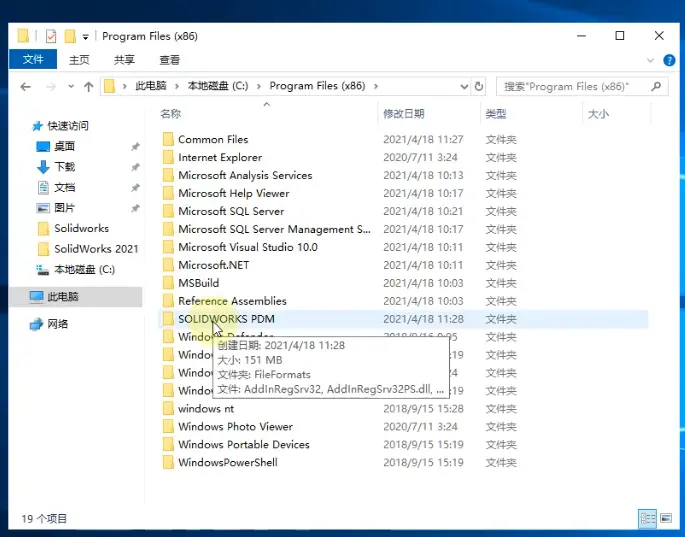Viewport: 685px width, 537px height.
Task: Select 快速访问 in the navigation pane
Action: pos(68,126)
